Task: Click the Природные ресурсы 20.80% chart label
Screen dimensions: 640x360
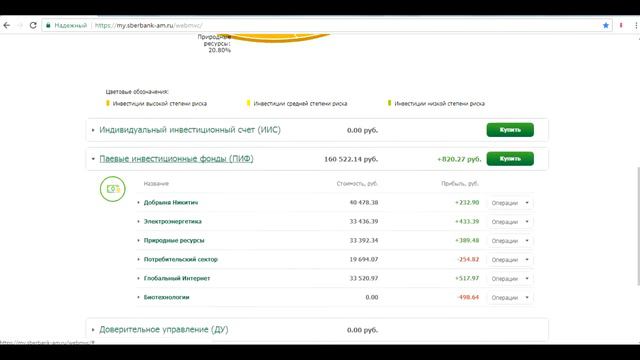Action: click(215, 44)
